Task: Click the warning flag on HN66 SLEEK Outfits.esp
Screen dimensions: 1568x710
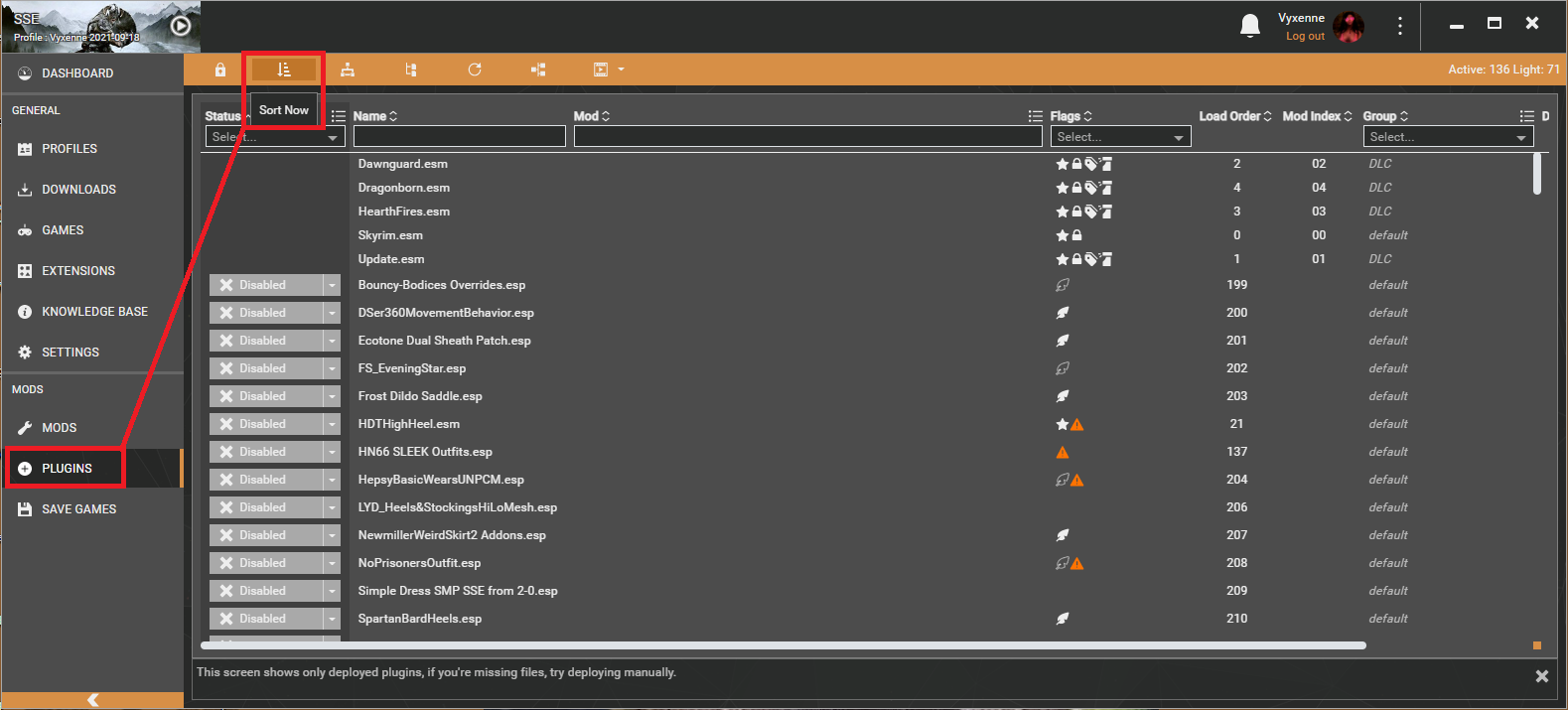Action: [x=1063, y=452]
